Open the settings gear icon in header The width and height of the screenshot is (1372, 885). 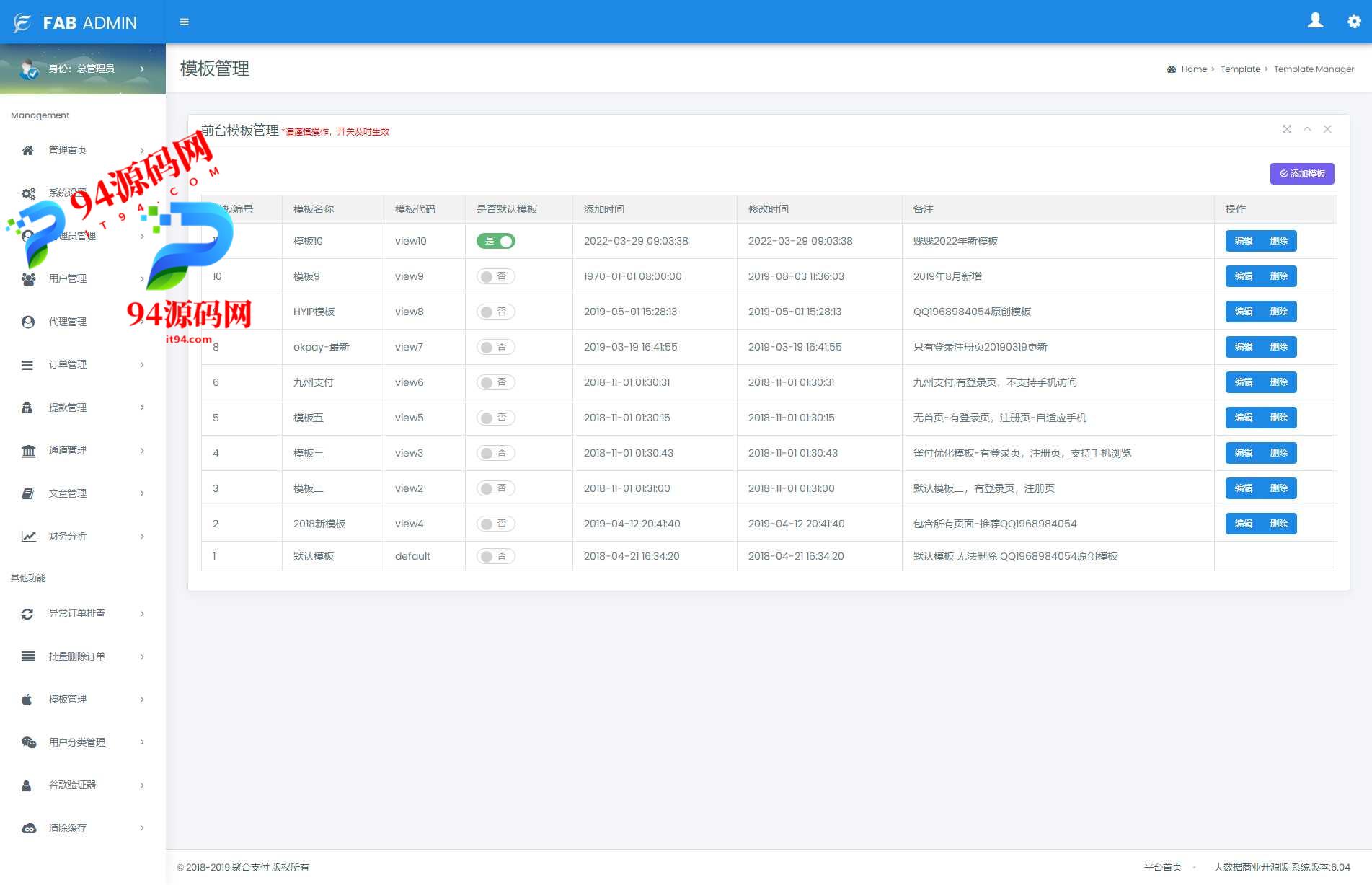coord(1354,22)
